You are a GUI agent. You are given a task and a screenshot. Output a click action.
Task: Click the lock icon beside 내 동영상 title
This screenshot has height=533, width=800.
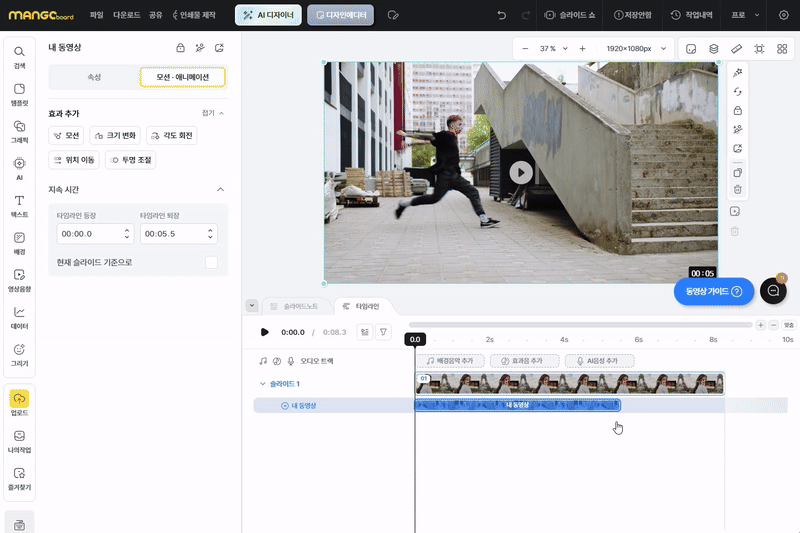[x=180, y=48]
